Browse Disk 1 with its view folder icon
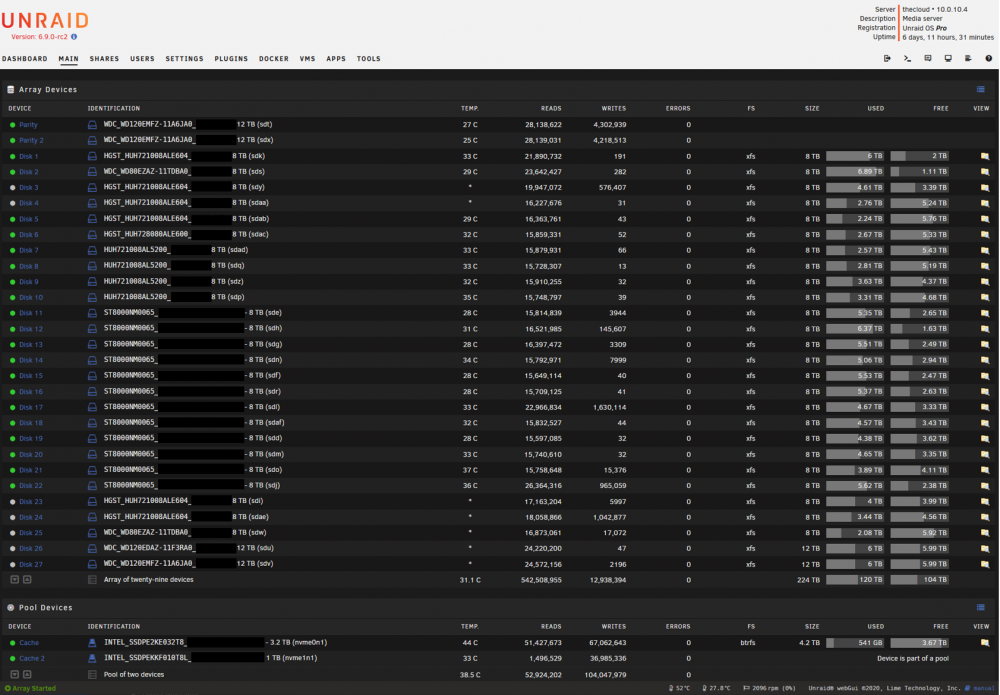 point(985,156)
